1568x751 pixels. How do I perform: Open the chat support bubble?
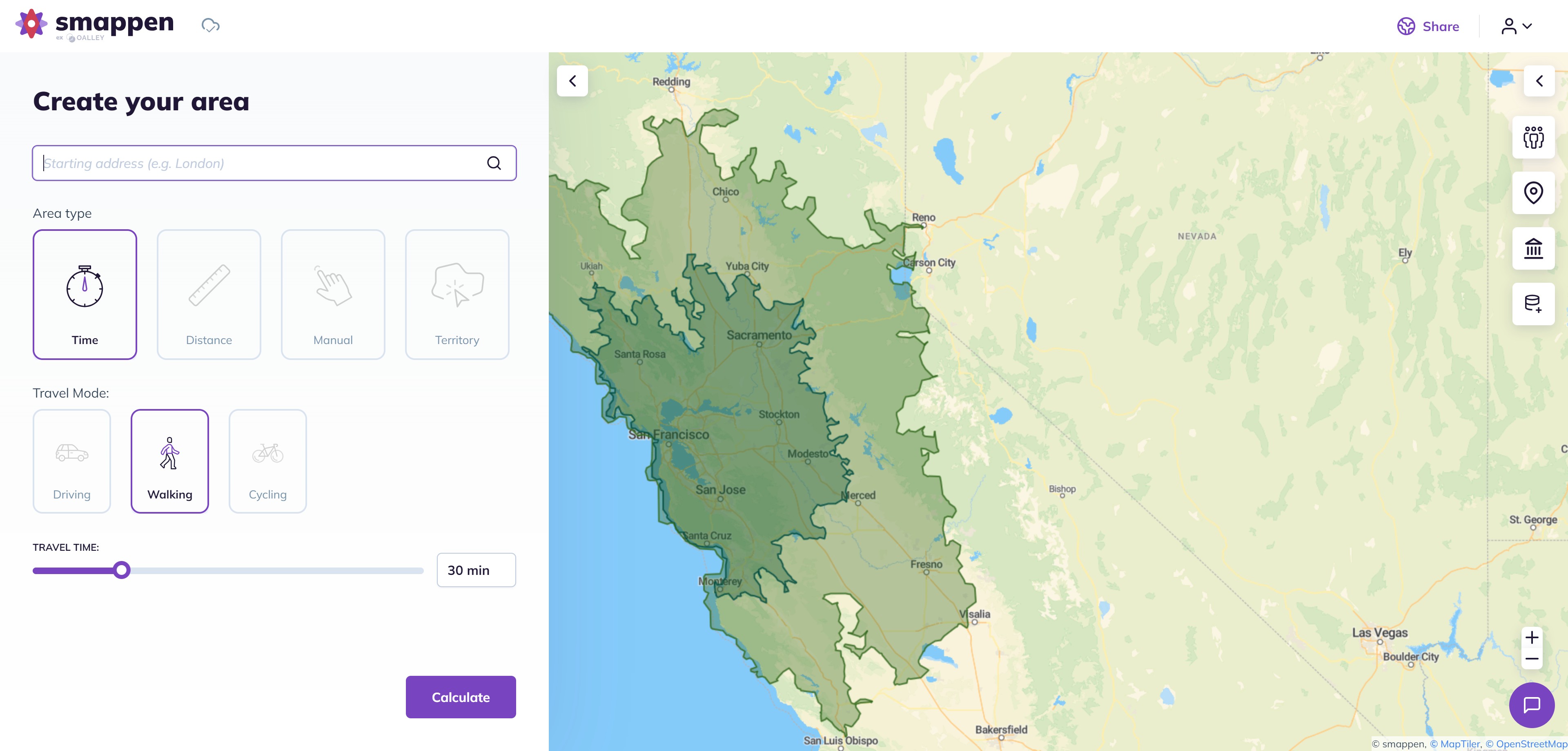tap(1532, 705)
